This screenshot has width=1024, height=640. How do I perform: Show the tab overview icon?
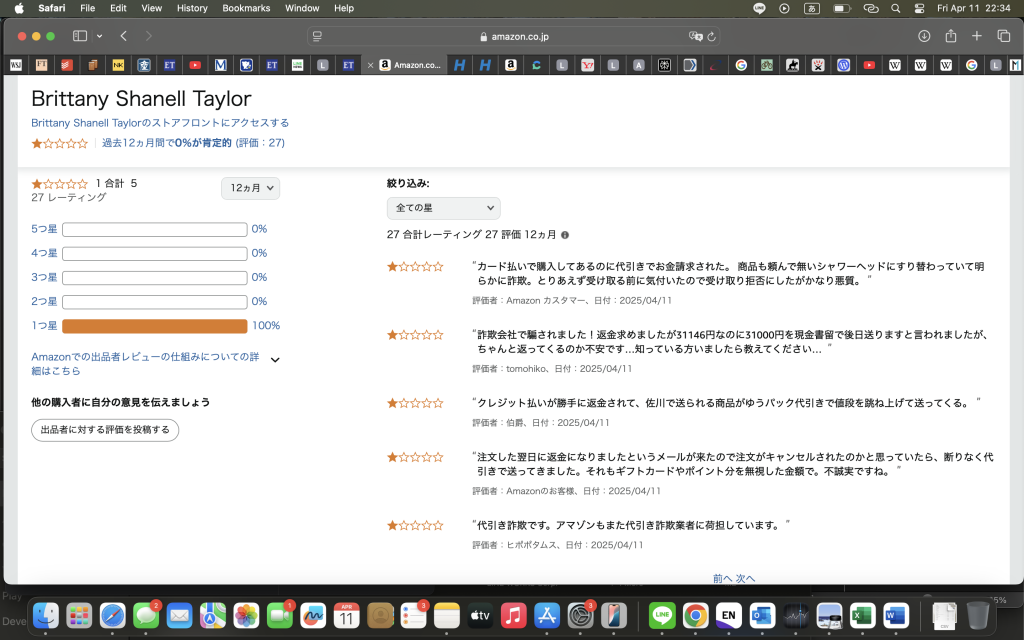pyautogui.click(x=1004, y=36)
